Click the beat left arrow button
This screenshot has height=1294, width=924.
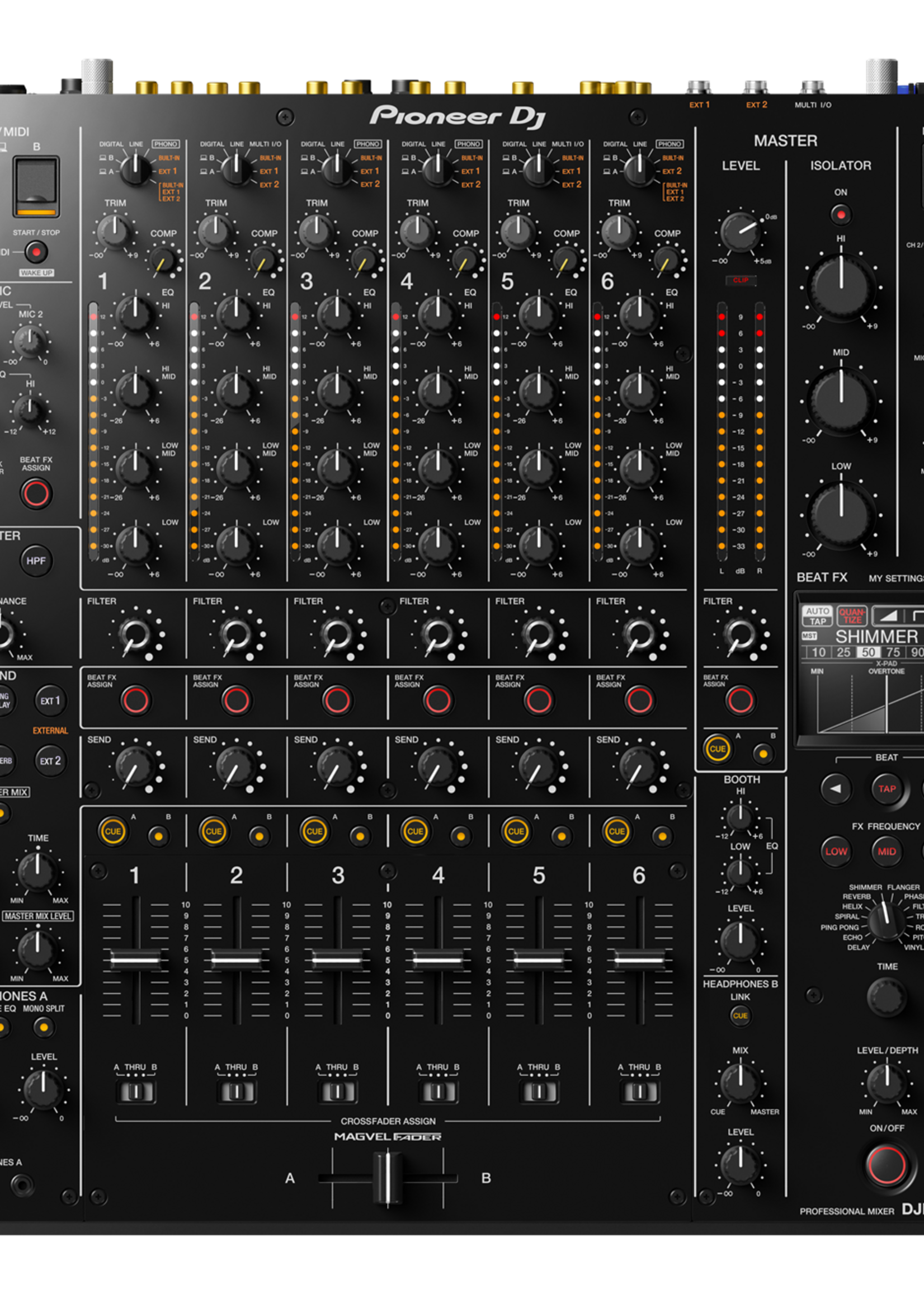pyautogui.click(x=835, y=789)
